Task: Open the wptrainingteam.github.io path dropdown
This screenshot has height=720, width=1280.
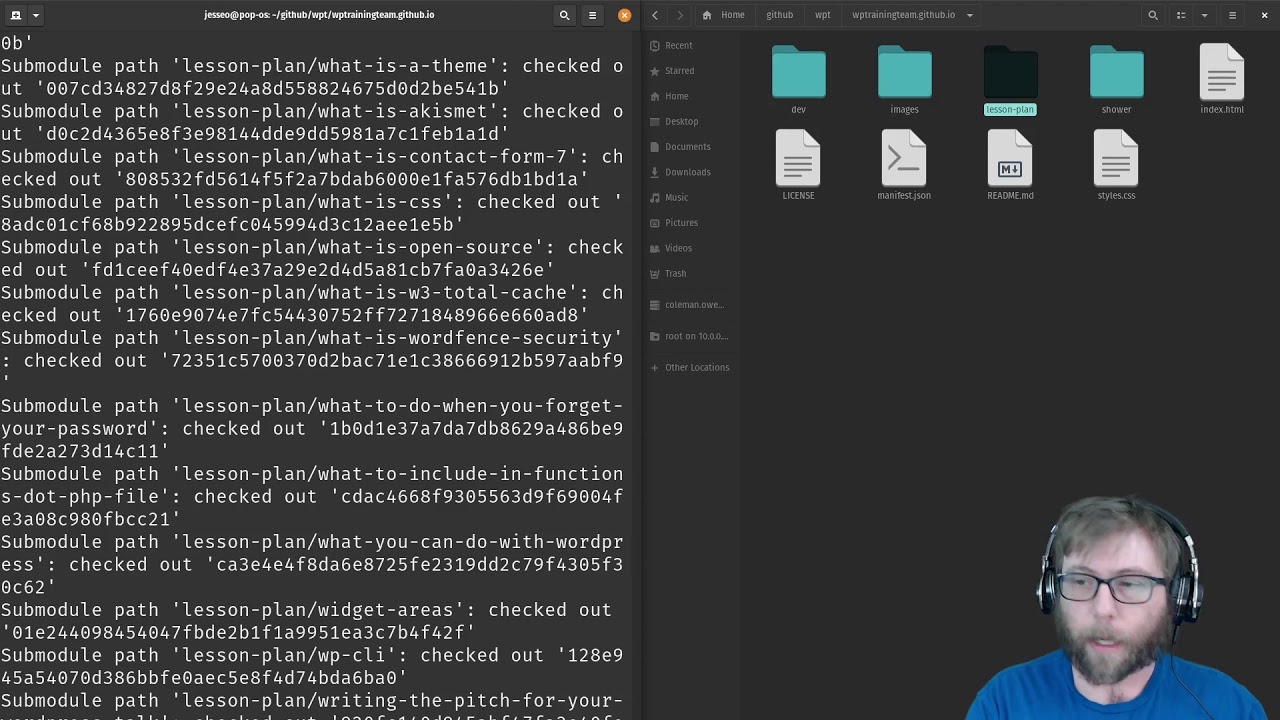Action: pyautogui.click(x=969, y=15)
